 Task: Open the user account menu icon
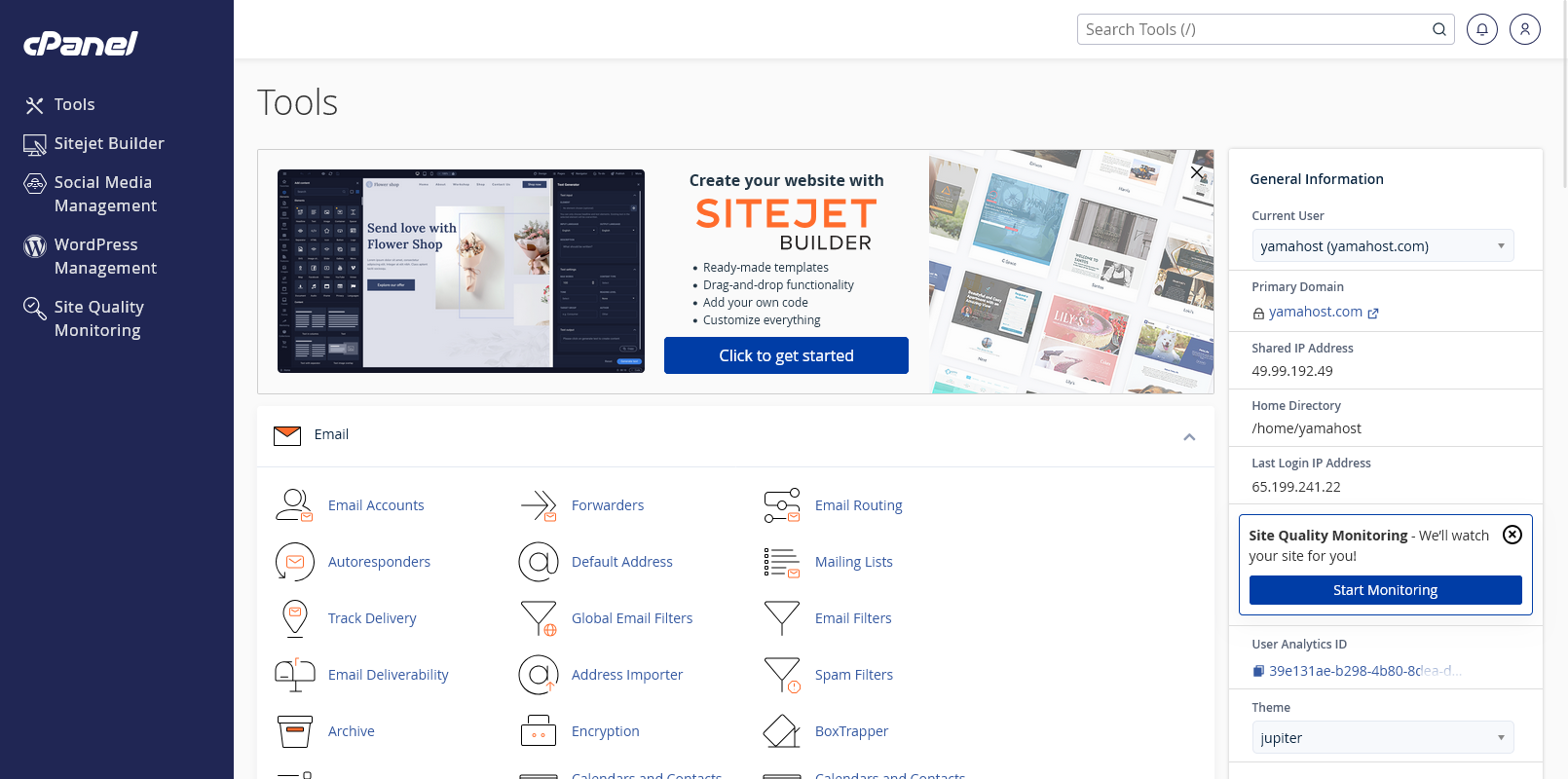click(1525, 29)
